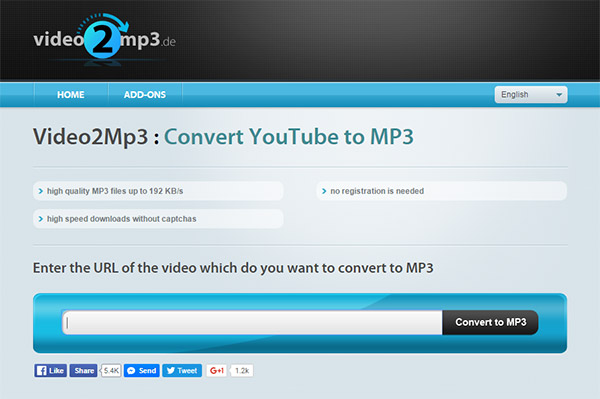The width and height of the screenshot is (600, 399).
Task: Click the Convert to MP3 button
Action: point(491,322)
